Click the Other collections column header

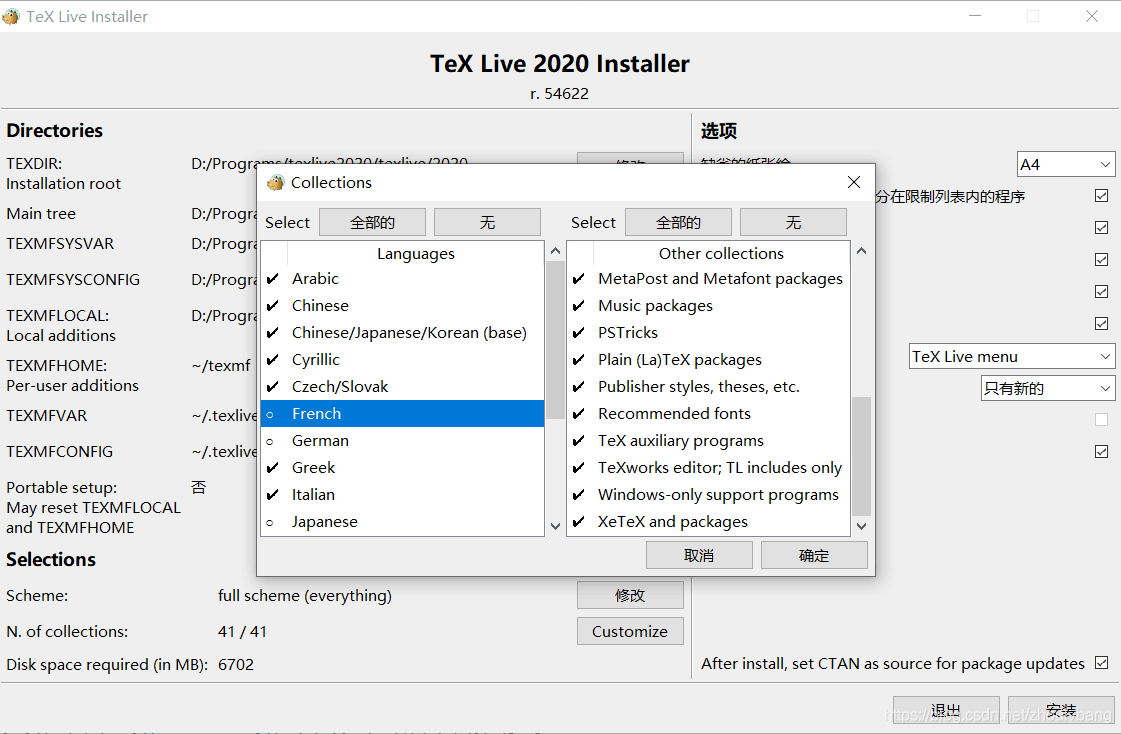pyautogui.click(x=721, y=254)
